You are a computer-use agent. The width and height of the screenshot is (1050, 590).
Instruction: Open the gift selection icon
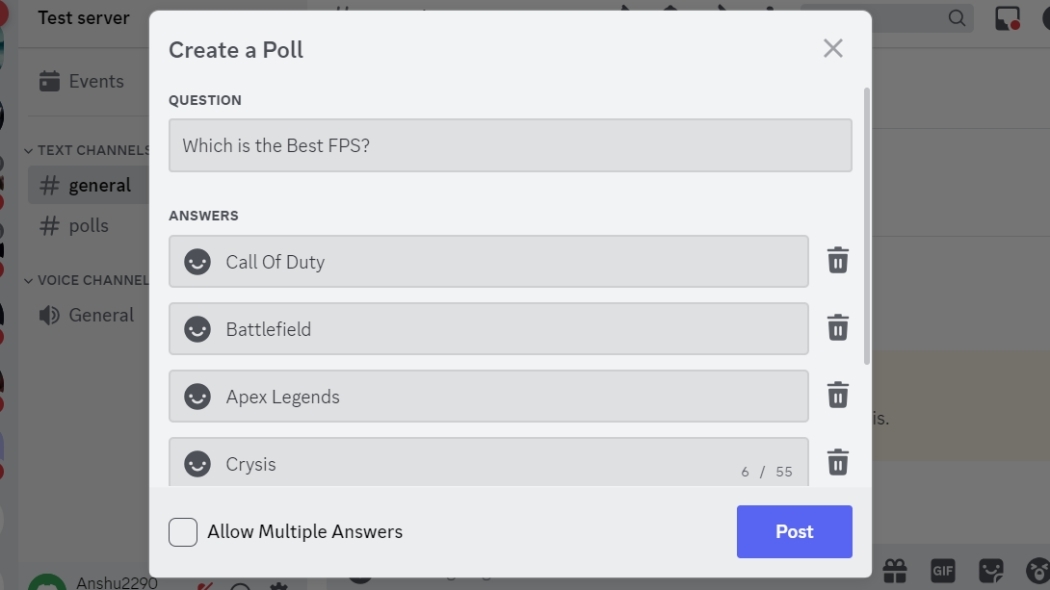coord(895,569)
